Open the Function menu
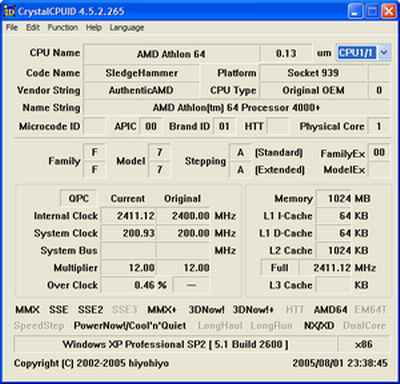The height and width of the screenshot is (384, 400). (63, 28)
